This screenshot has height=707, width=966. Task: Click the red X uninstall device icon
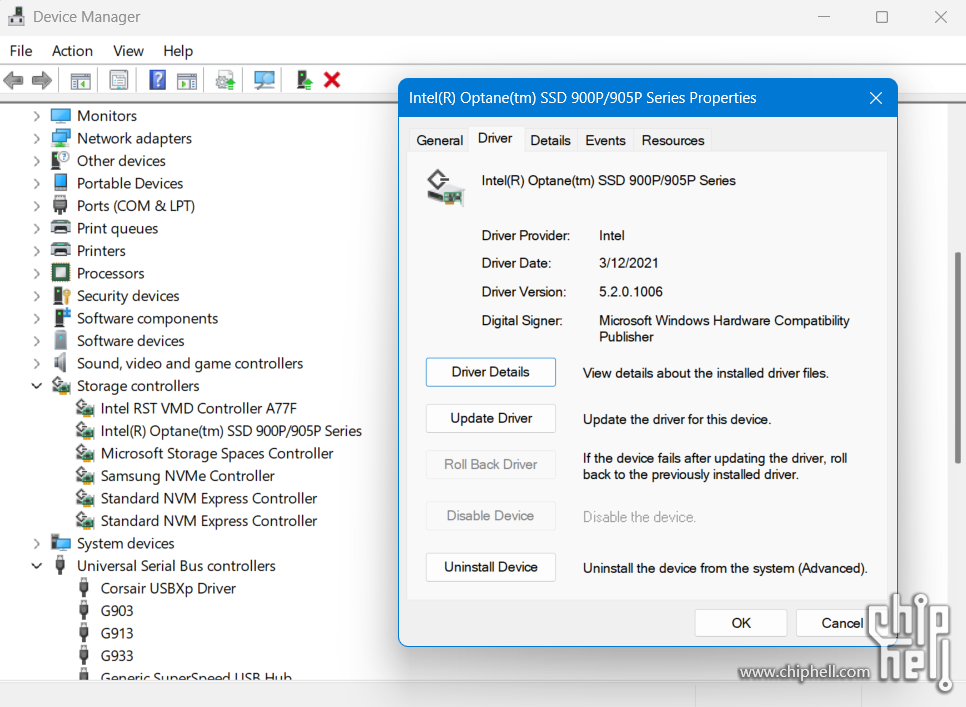click(332, 80)
